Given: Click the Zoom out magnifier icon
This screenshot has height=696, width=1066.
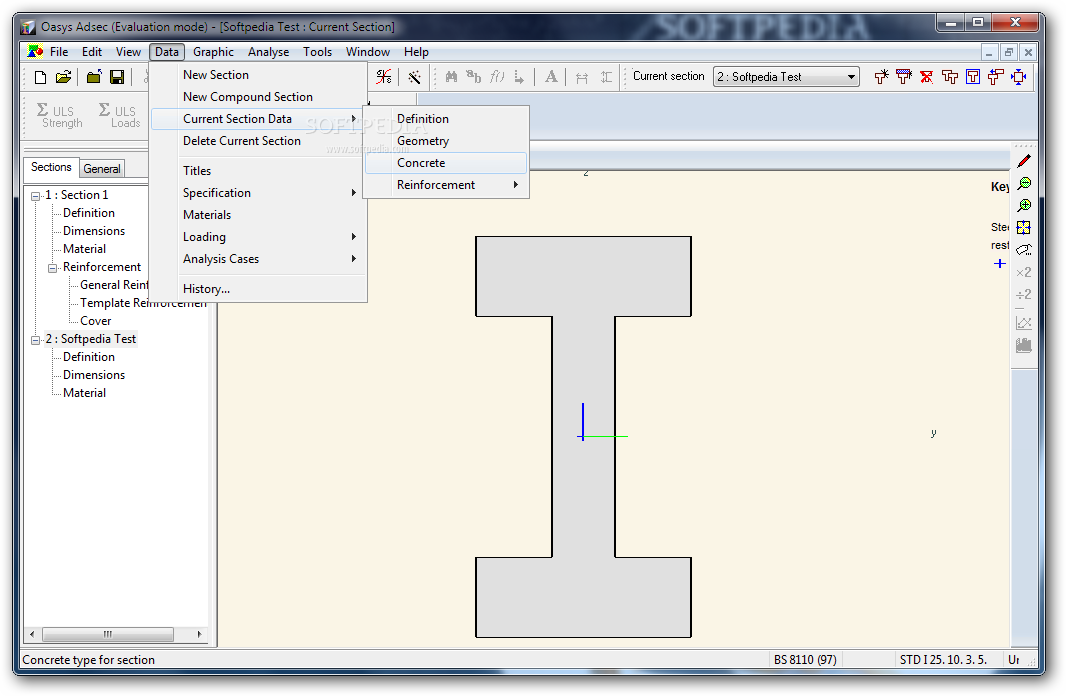Looking at the screenshot, I should (x=1024, y=184).
